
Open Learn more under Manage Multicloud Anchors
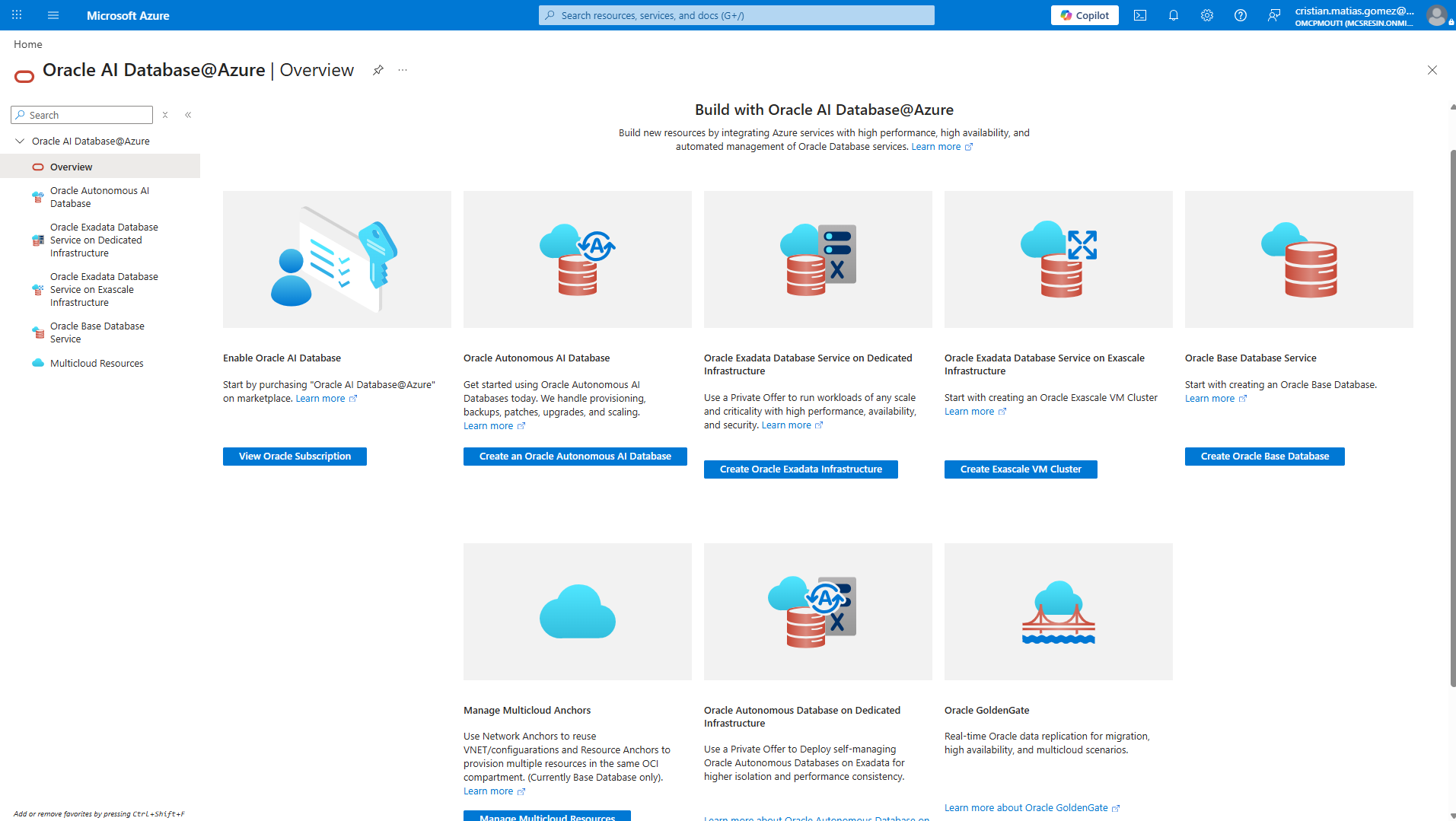pos(495,791)
